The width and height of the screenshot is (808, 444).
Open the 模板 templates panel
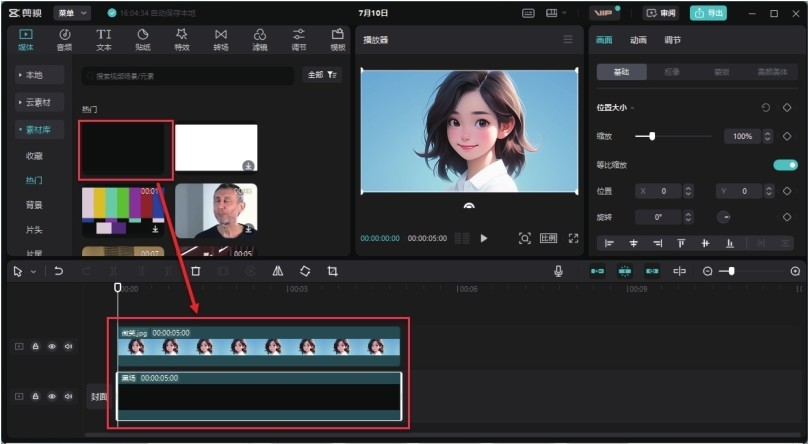pos(338,40)
